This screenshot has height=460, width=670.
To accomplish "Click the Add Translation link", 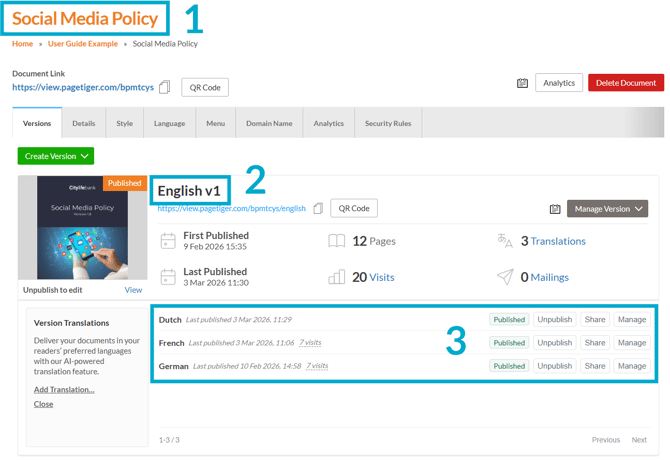I will [x=64, y=390].
